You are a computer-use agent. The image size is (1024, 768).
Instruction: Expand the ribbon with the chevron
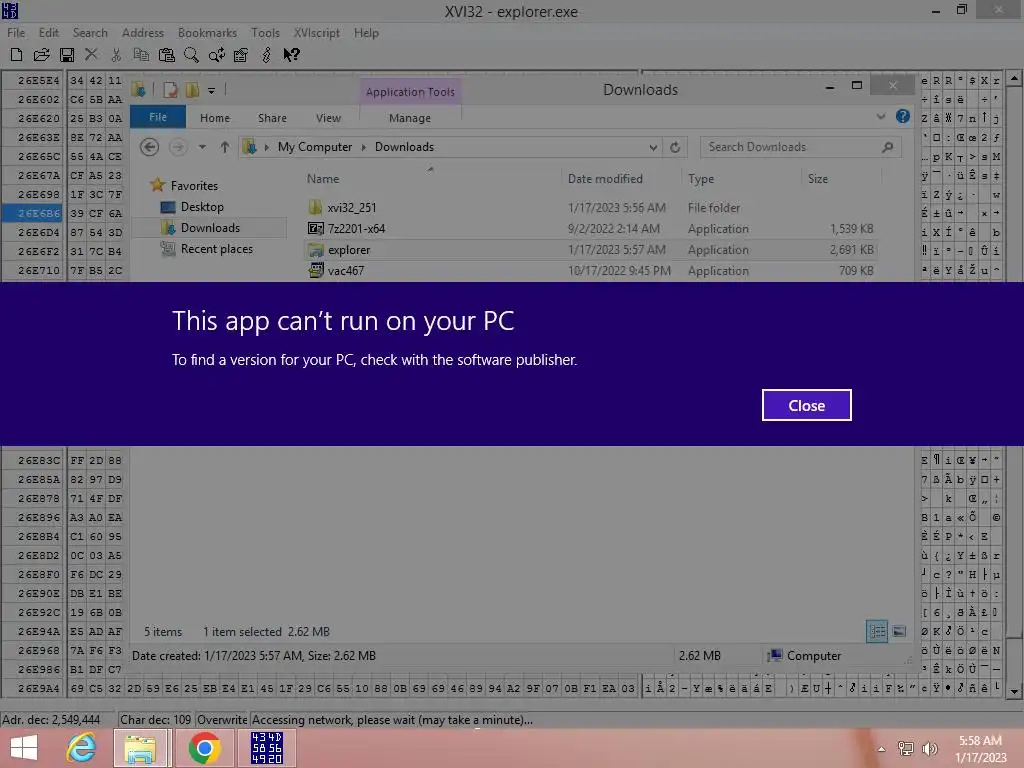(x=881, y=117)
